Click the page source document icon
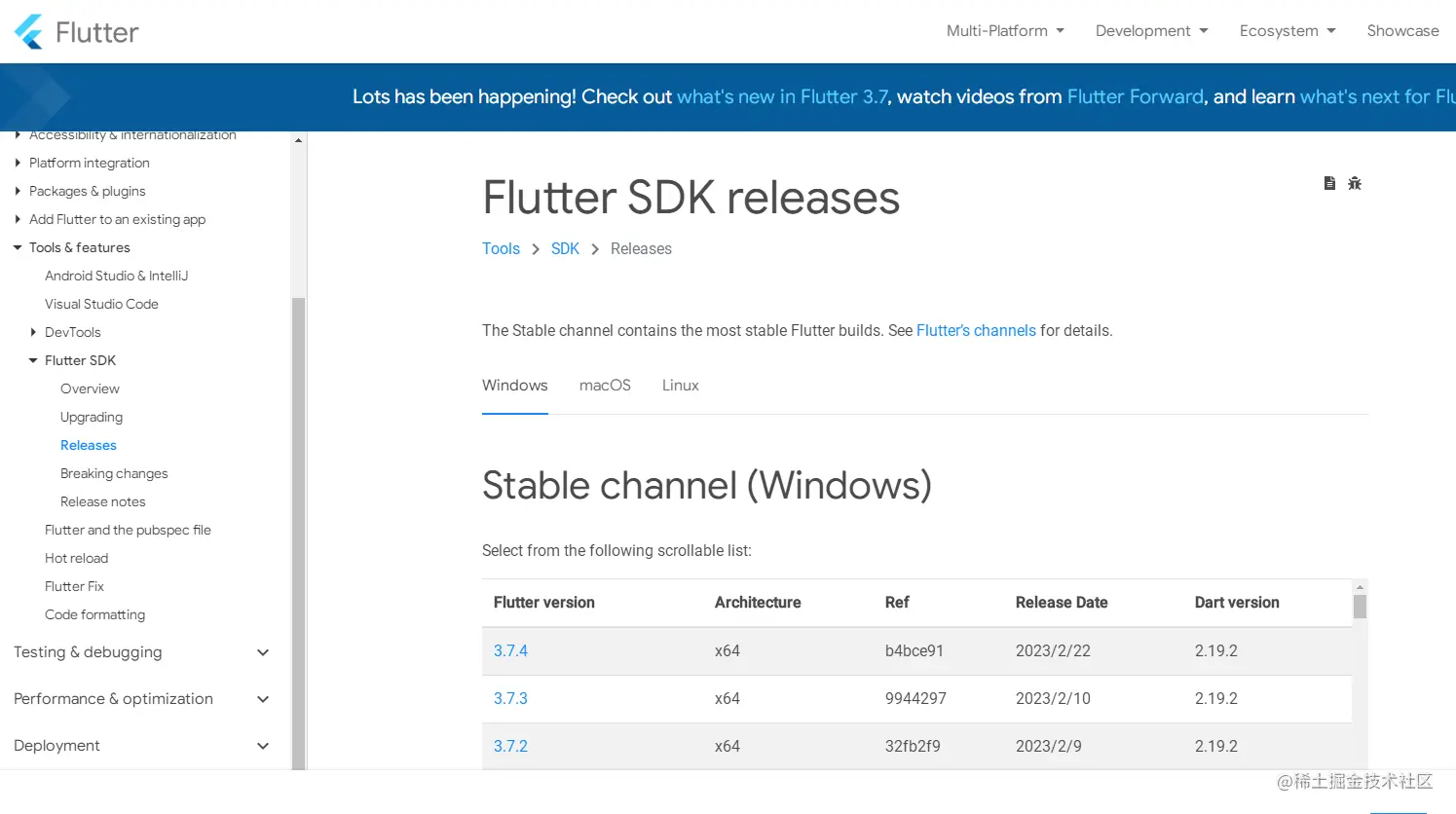1456x814 pixels. [1329, 183]
